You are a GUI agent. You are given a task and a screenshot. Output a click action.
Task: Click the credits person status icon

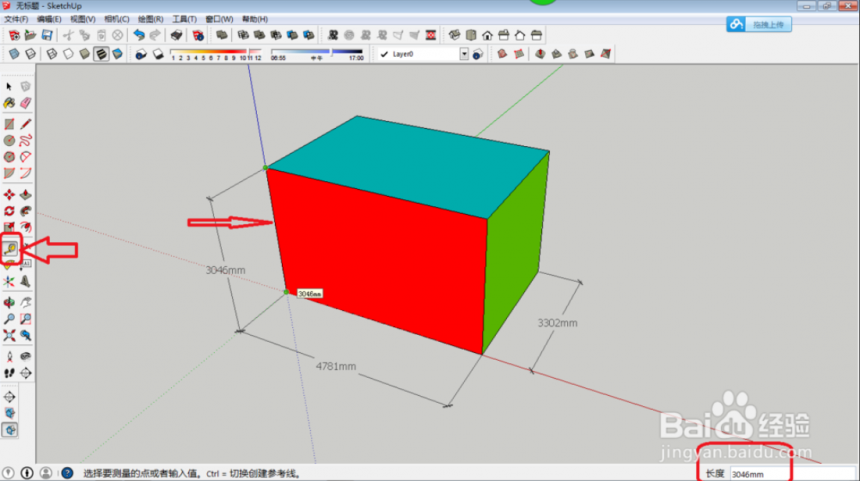point(46,473)
